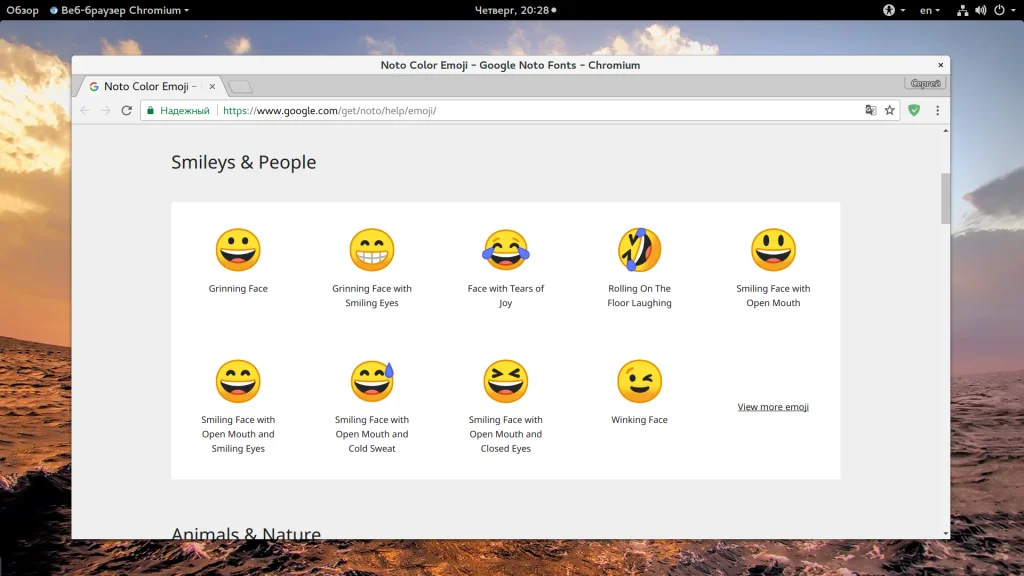Open the Обзор activities overview
Image resolution: width=1024 pixels, height=576 pixels.
[22, 10]
